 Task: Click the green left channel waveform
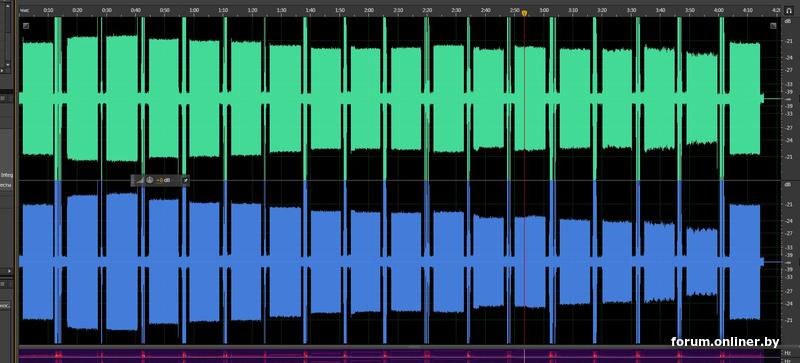pos(393,99)
